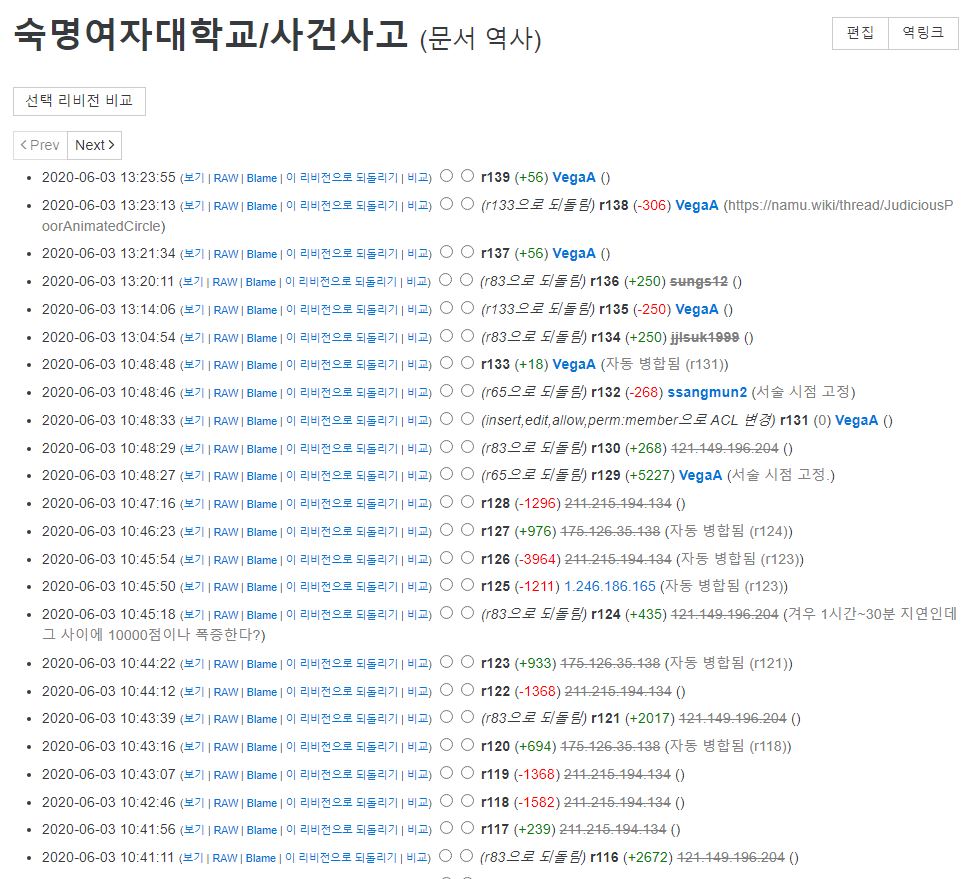Screen dimensions: 978x879
Task: Open RAW link for revision r116
Action: [226, 858]
